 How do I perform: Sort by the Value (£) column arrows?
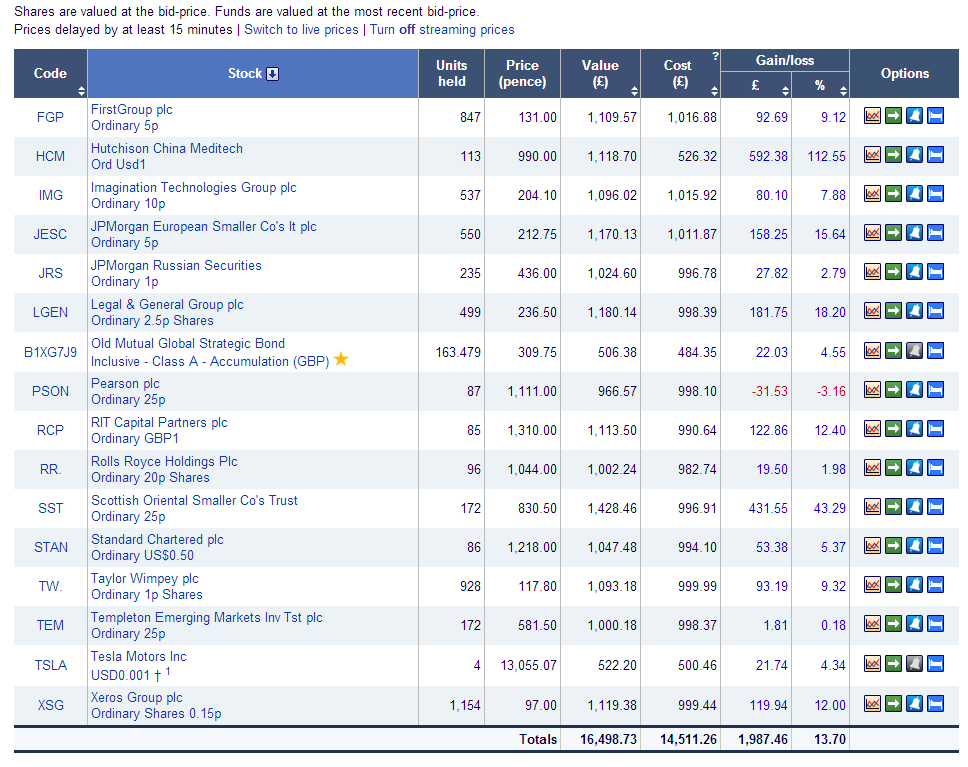[634, 91]
